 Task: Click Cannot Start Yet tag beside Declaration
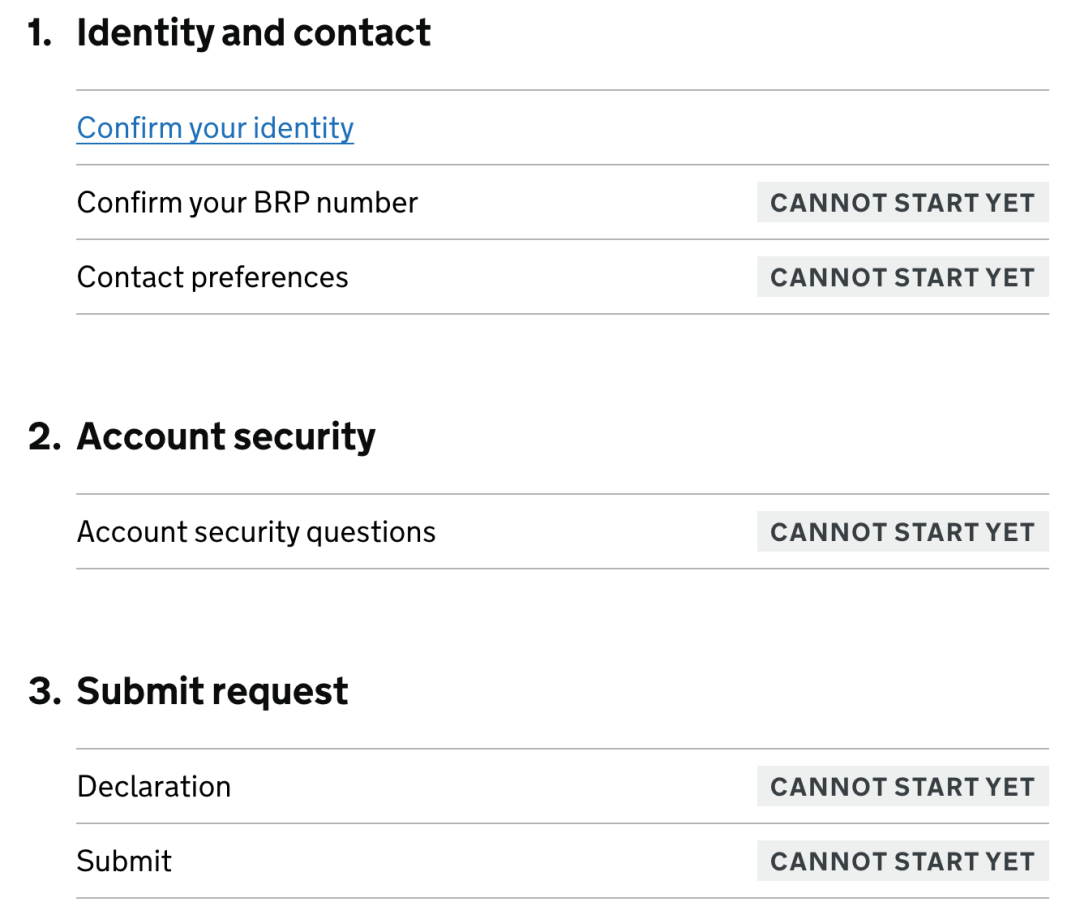pyautogui.click(x=902, y=787)
